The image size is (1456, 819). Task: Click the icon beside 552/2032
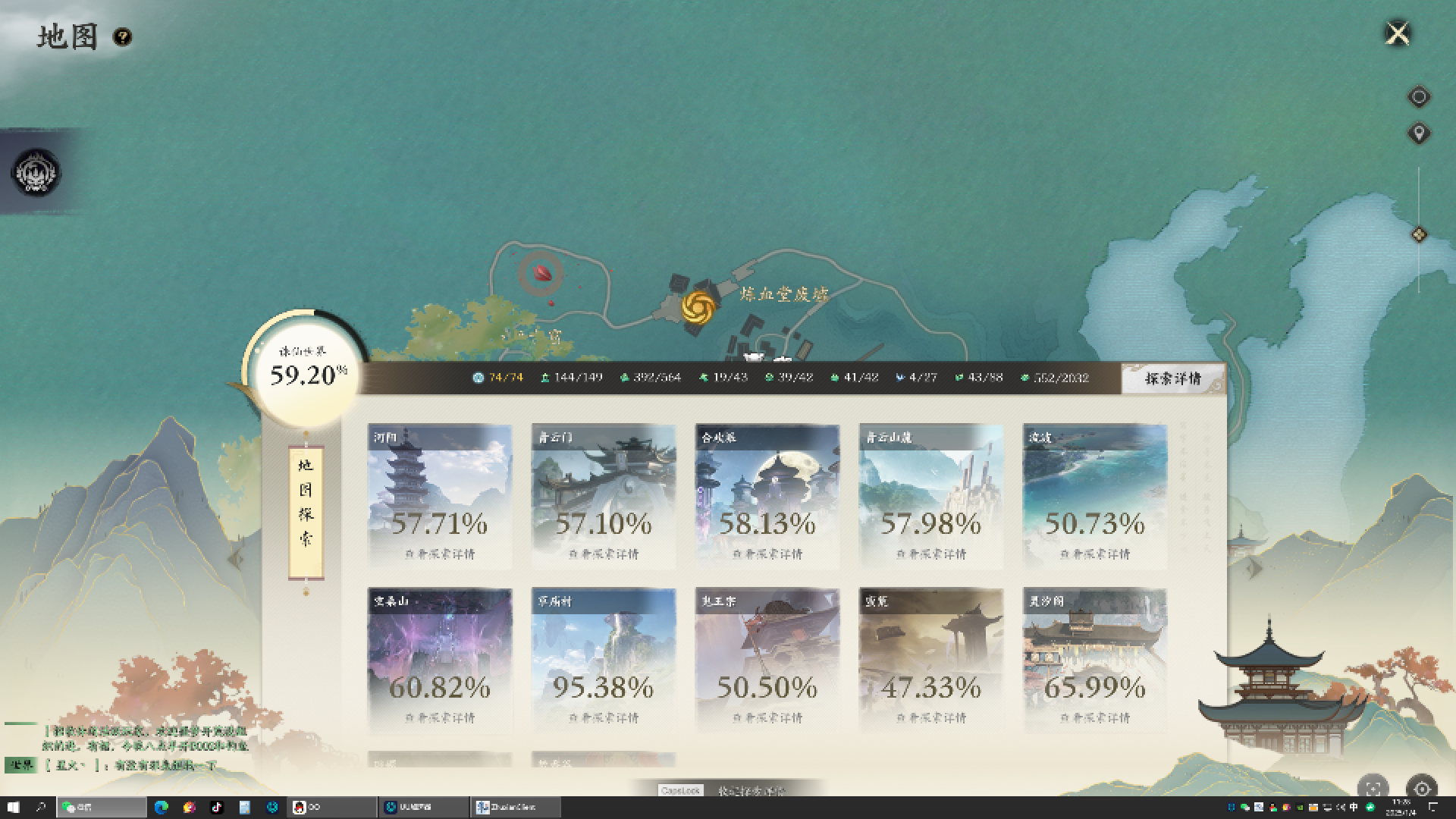(x=1025, y=378)
